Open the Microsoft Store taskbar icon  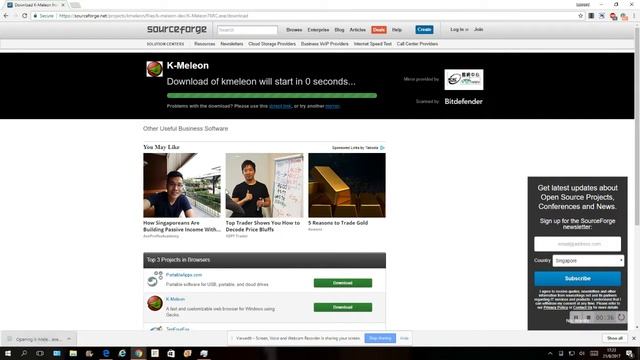(171, 353)
